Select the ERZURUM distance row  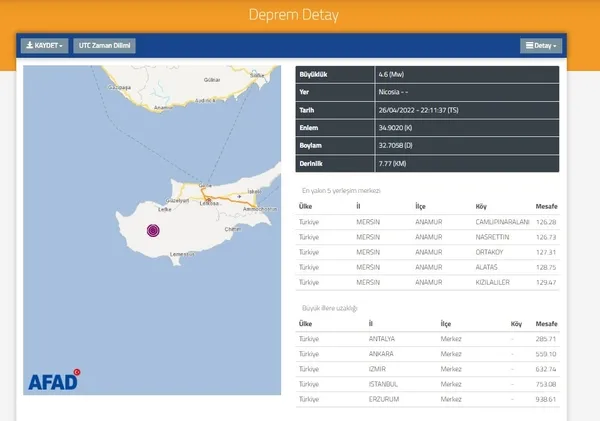pyautogui.click(x=427, y=399)
